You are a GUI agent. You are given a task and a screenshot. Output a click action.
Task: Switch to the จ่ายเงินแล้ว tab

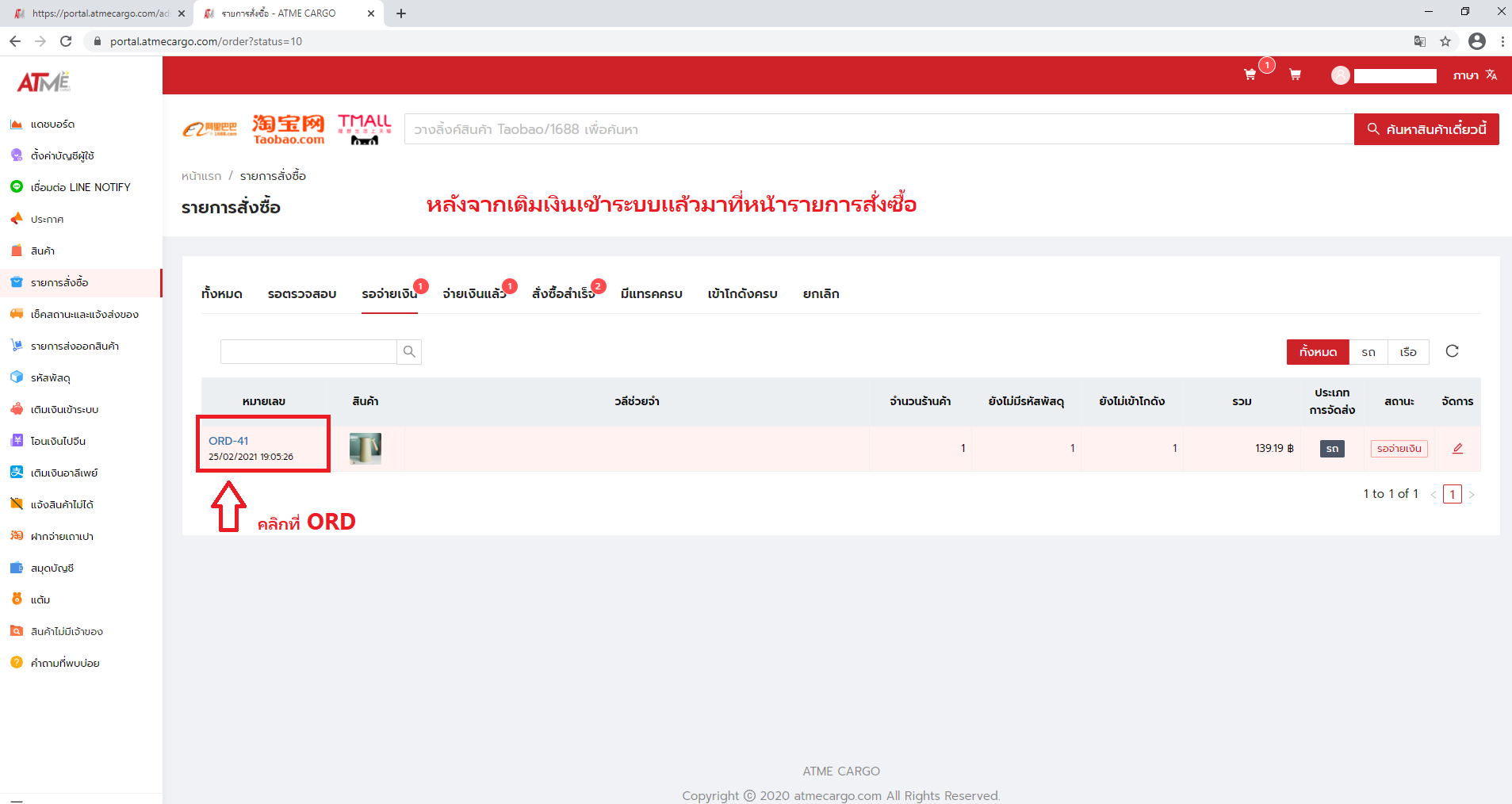pyautogui.click(x=473, y=293)
